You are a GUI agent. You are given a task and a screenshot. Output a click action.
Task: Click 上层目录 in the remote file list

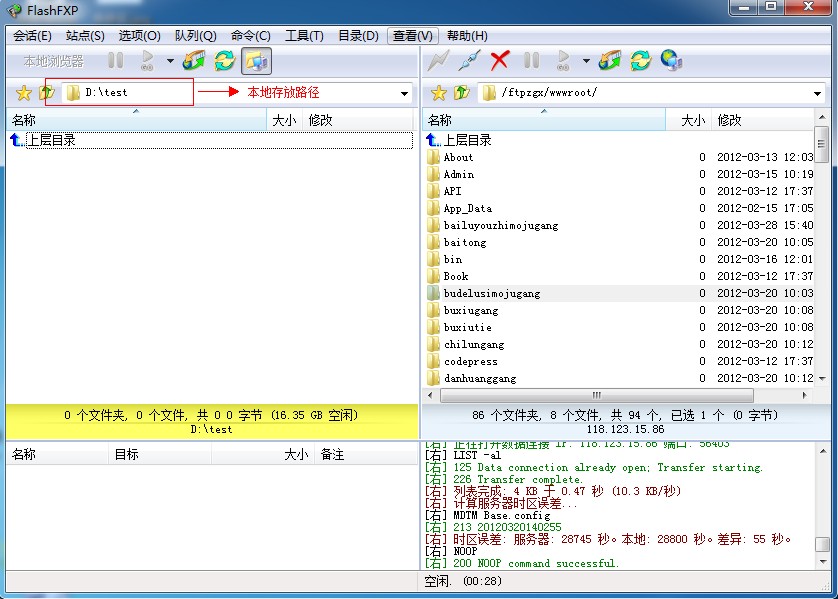pyautogui.click(x=467, y=140)
